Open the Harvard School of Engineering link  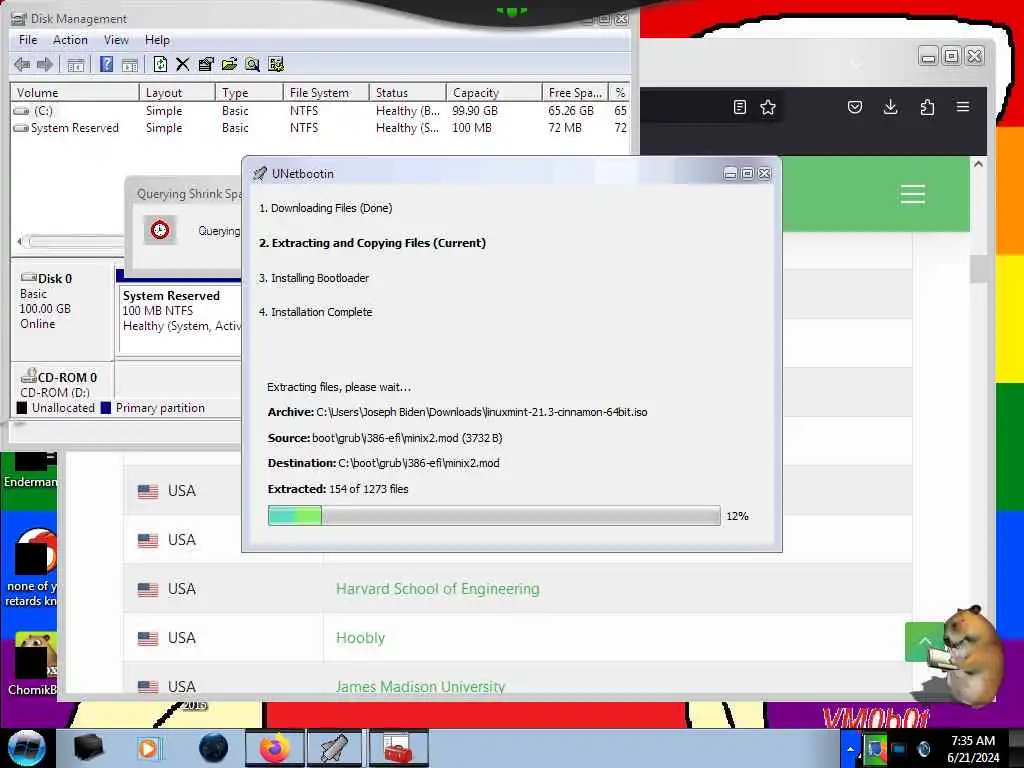[x=438, y=589]
